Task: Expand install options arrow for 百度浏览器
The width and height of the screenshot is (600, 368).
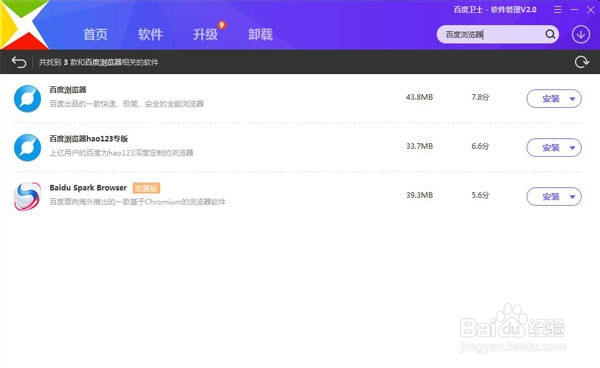Action: [572, 99]
